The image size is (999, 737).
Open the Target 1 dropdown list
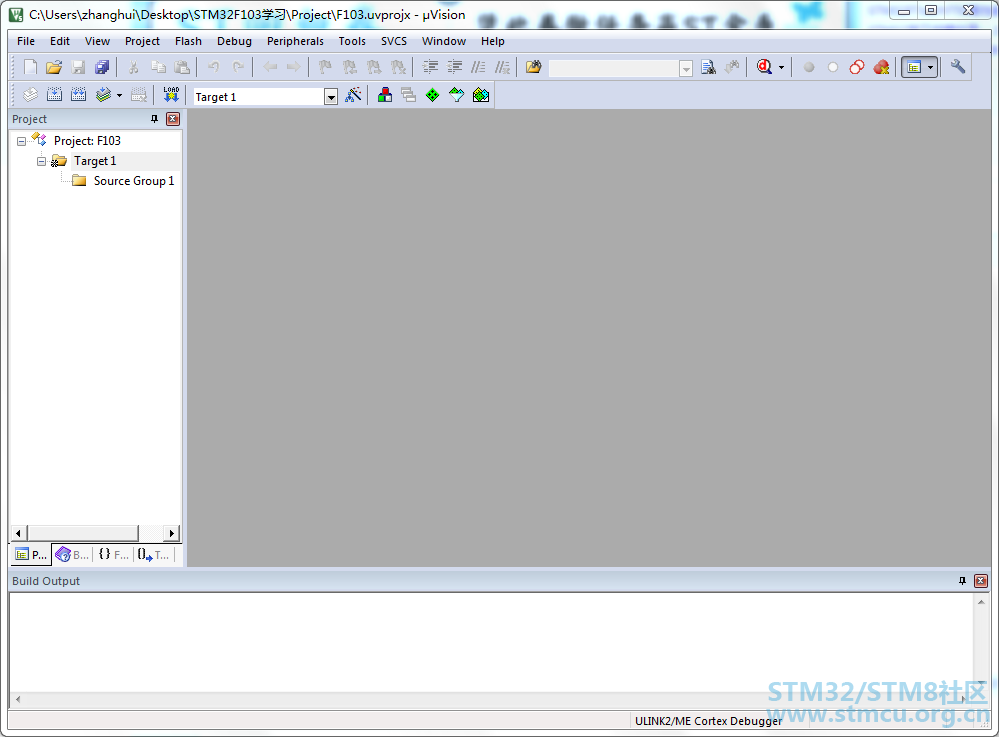click(331, 97)
